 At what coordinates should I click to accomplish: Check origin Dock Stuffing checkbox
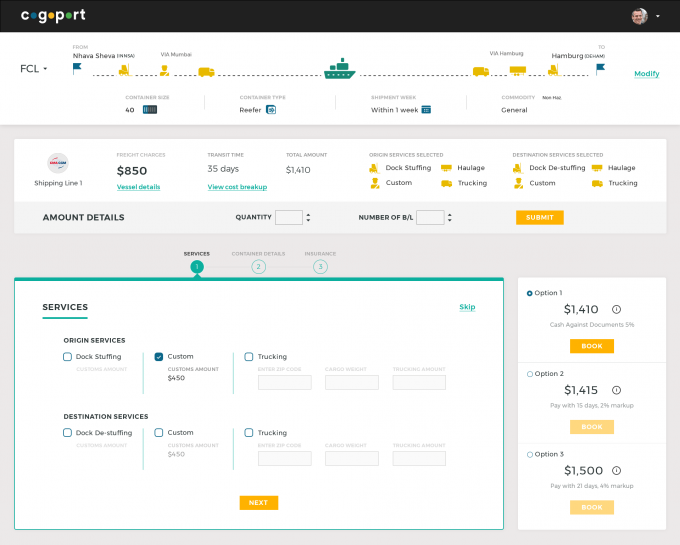pyautogui.click(x=67, y=357)
